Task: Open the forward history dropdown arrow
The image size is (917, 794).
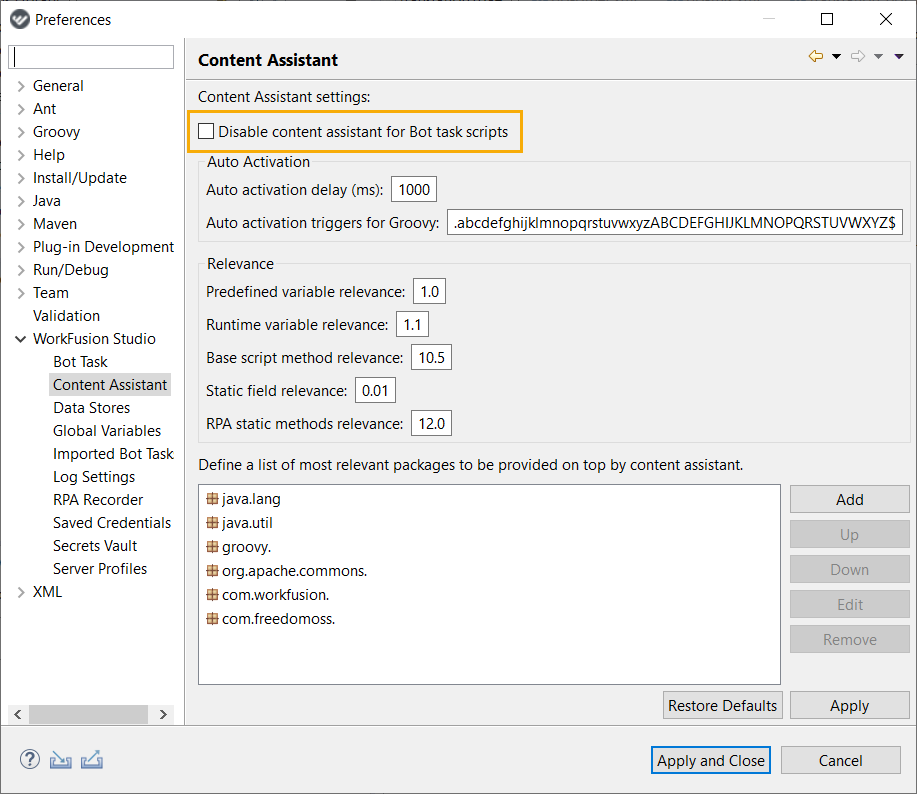Action: coord(878,56)
